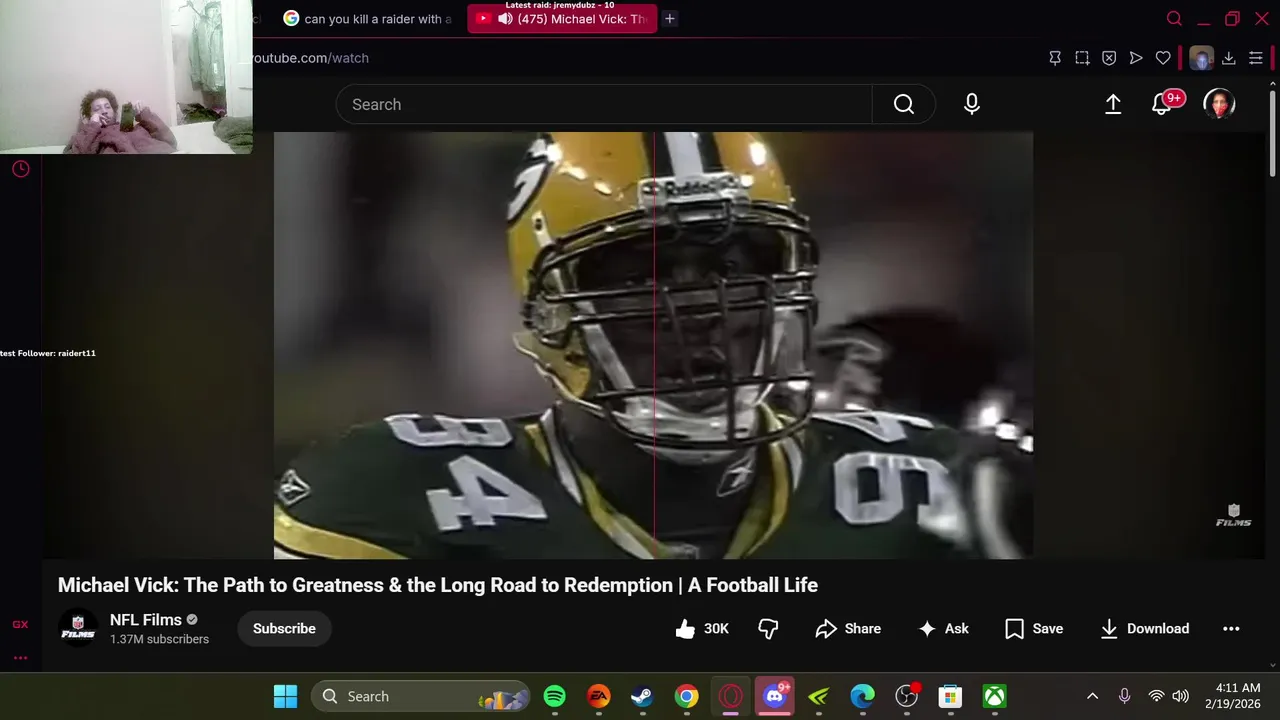This screenshot has width=1280, height=720.
Task: Show hidden system tray icons
Action: [1092, 696]
